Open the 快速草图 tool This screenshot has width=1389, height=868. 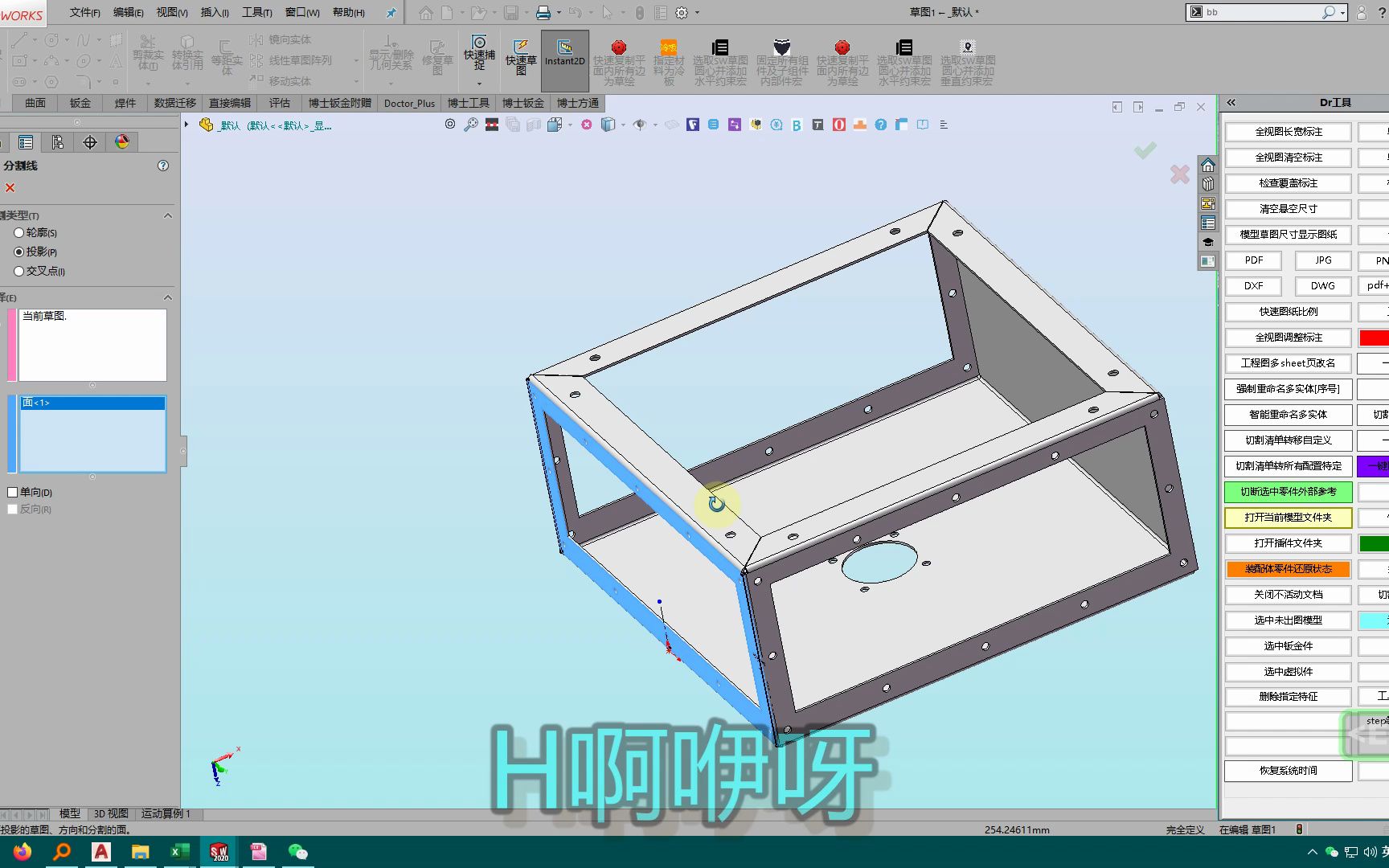[521, 56]
